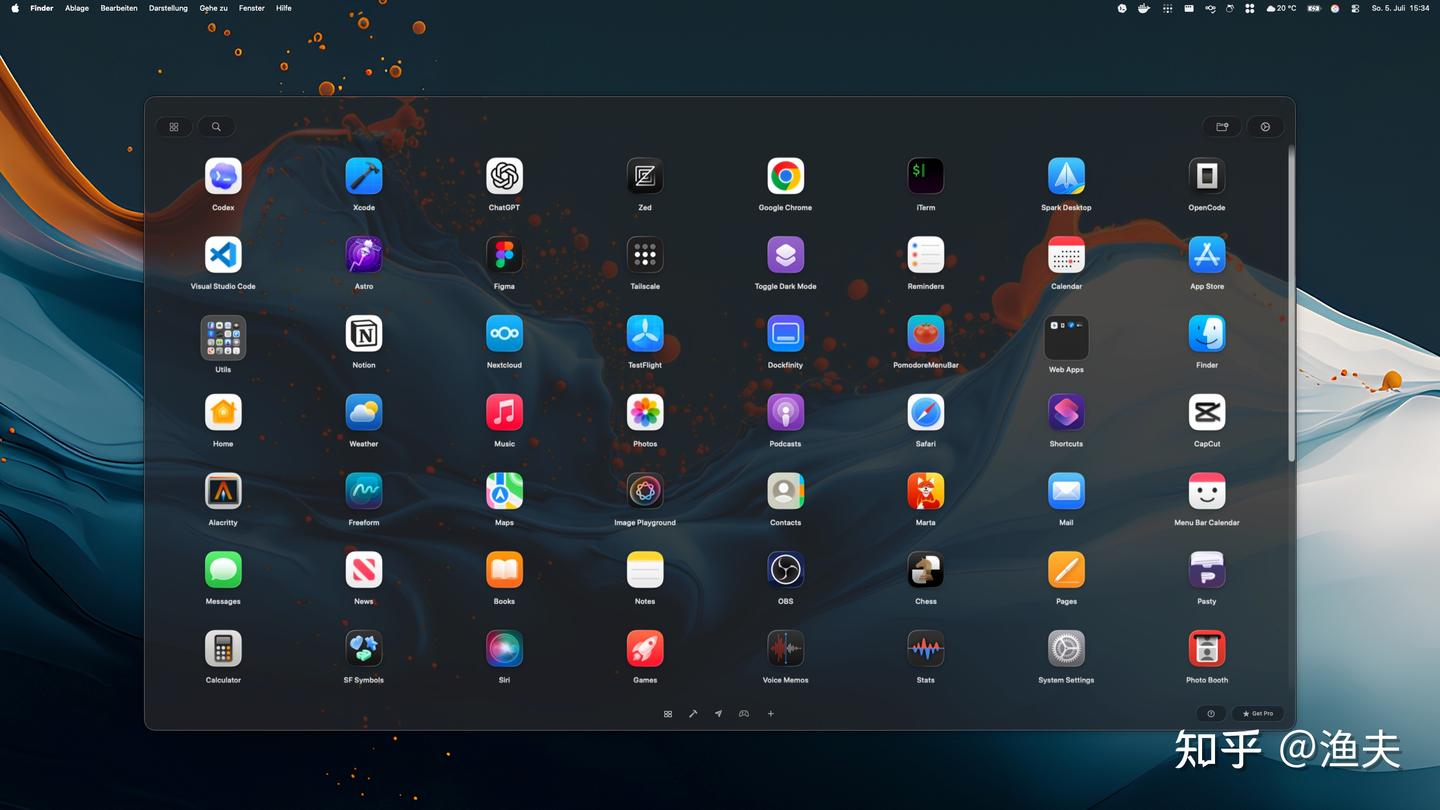Launch the Music app
The width and height of the screenshot is (1440, 810).
[x=504, y=412]
